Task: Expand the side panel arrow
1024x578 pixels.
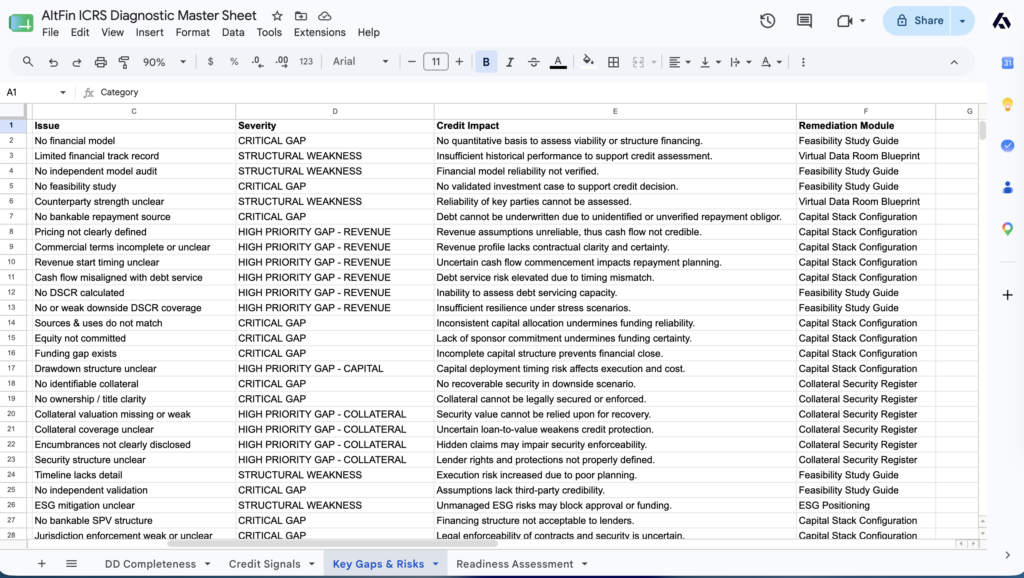Action: pos(1008,555)
